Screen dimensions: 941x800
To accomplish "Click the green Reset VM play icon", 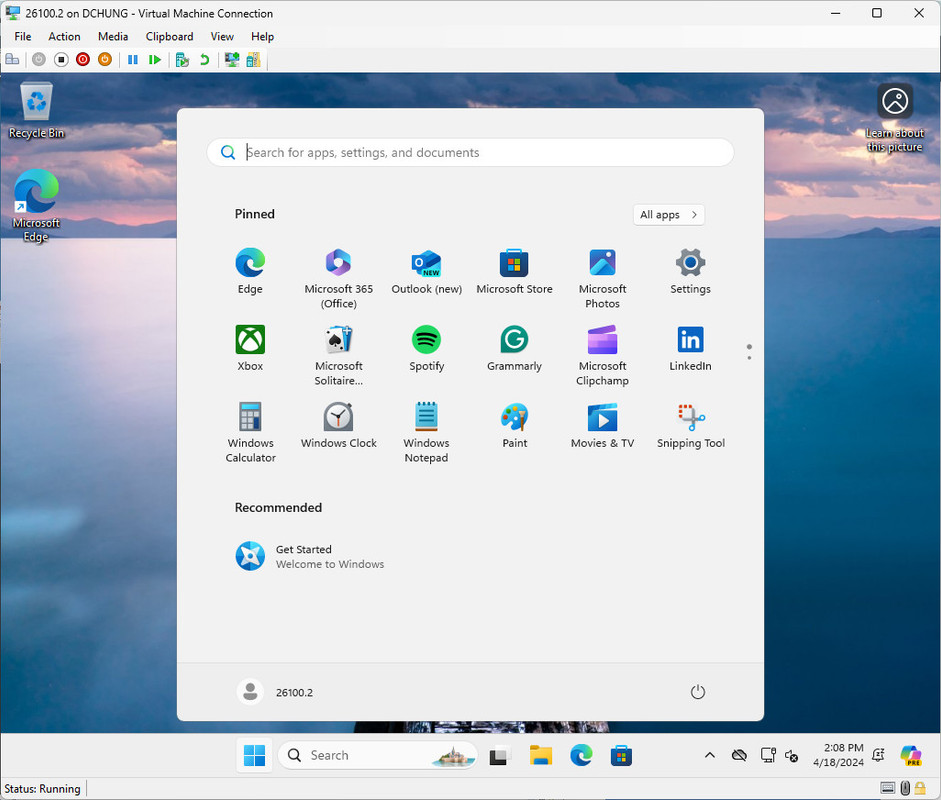I will pyautogui.click(x=155, y=59).
